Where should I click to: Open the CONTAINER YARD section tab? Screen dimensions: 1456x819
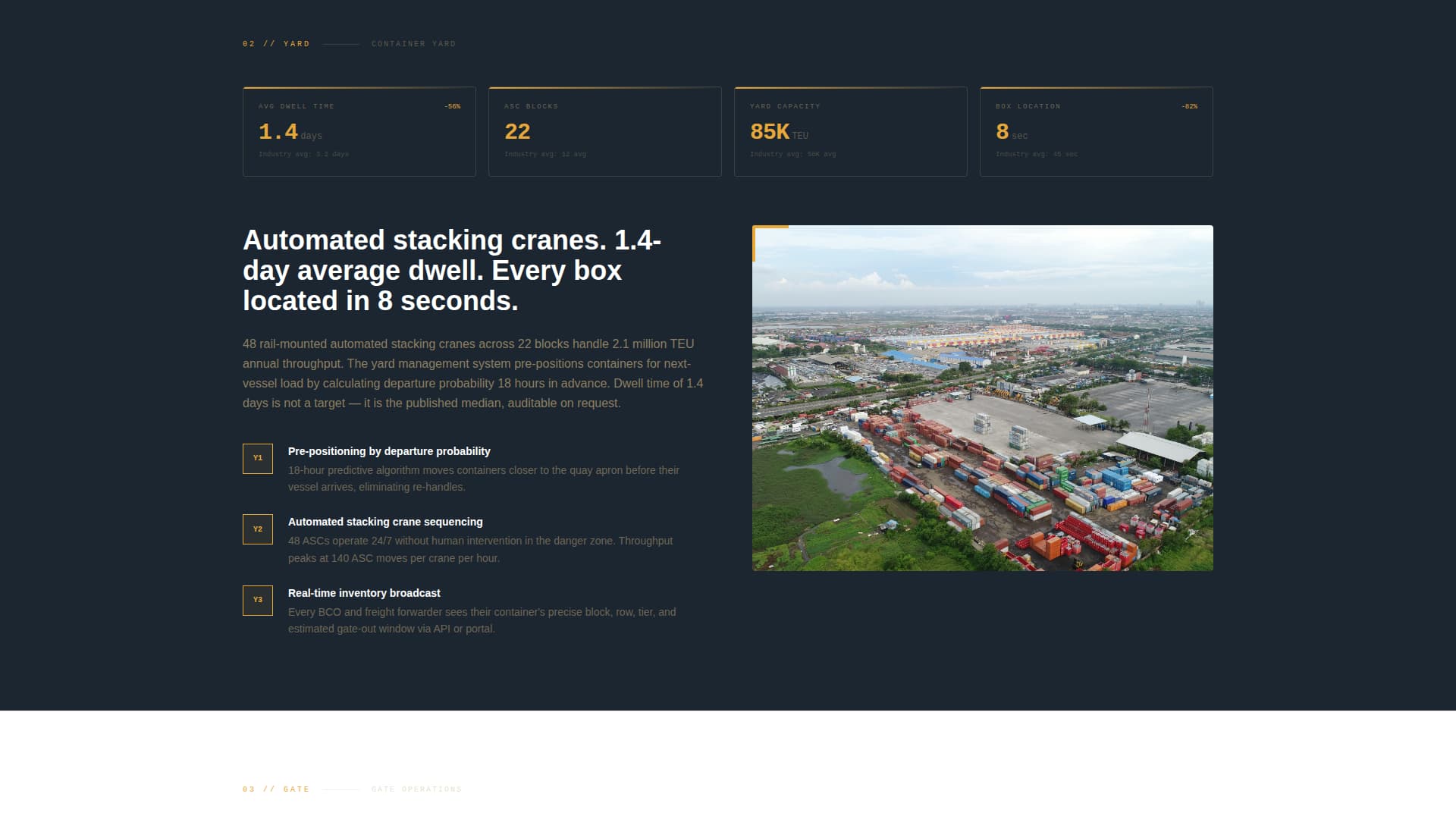tap(413, 43)
